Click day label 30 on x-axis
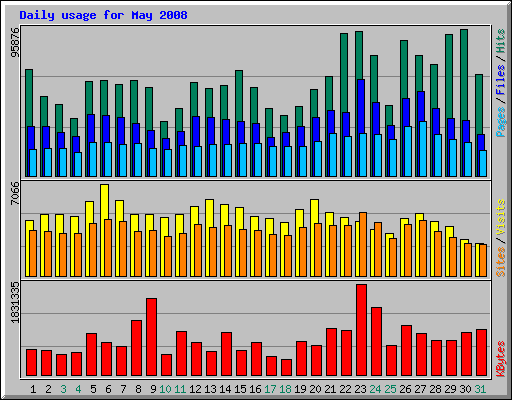The height and width of the screenshot is (400, 512). pos(465,389)
